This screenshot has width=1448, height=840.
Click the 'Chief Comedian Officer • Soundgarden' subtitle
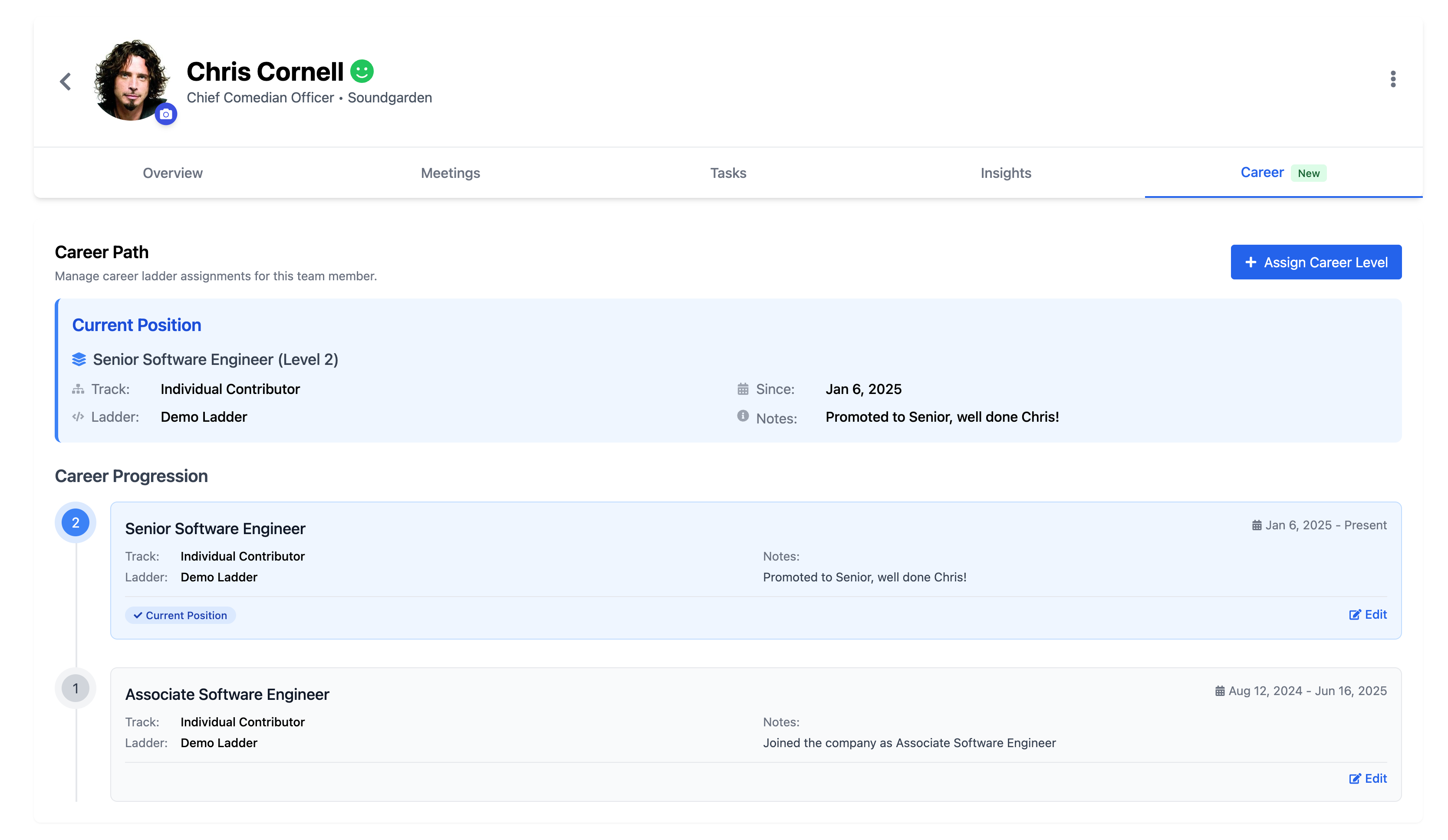pos(309,98)
